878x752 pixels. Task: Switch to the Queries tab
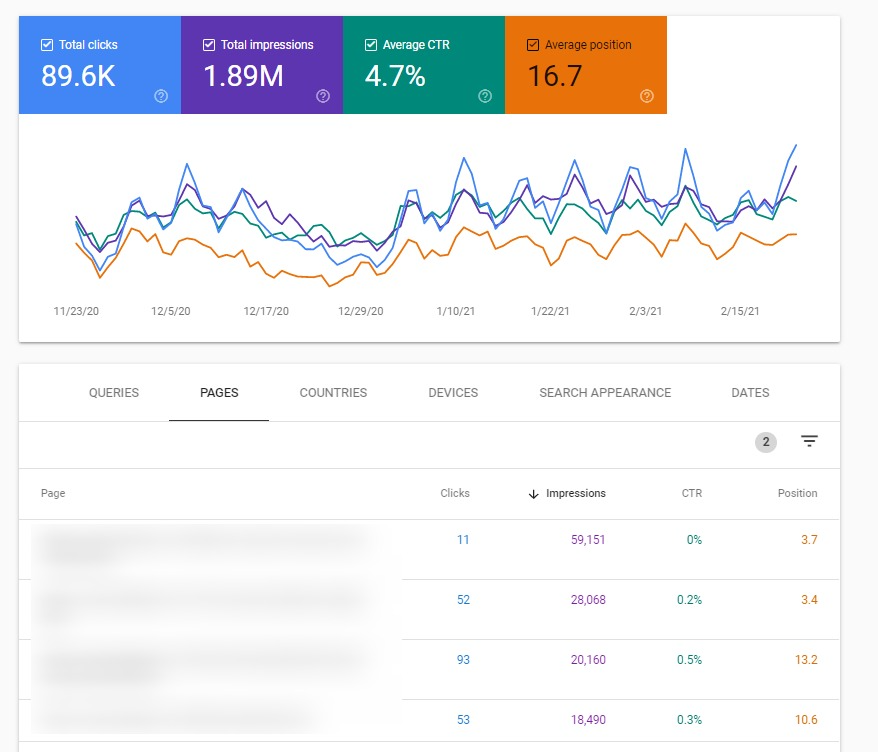tap(113, 393)
